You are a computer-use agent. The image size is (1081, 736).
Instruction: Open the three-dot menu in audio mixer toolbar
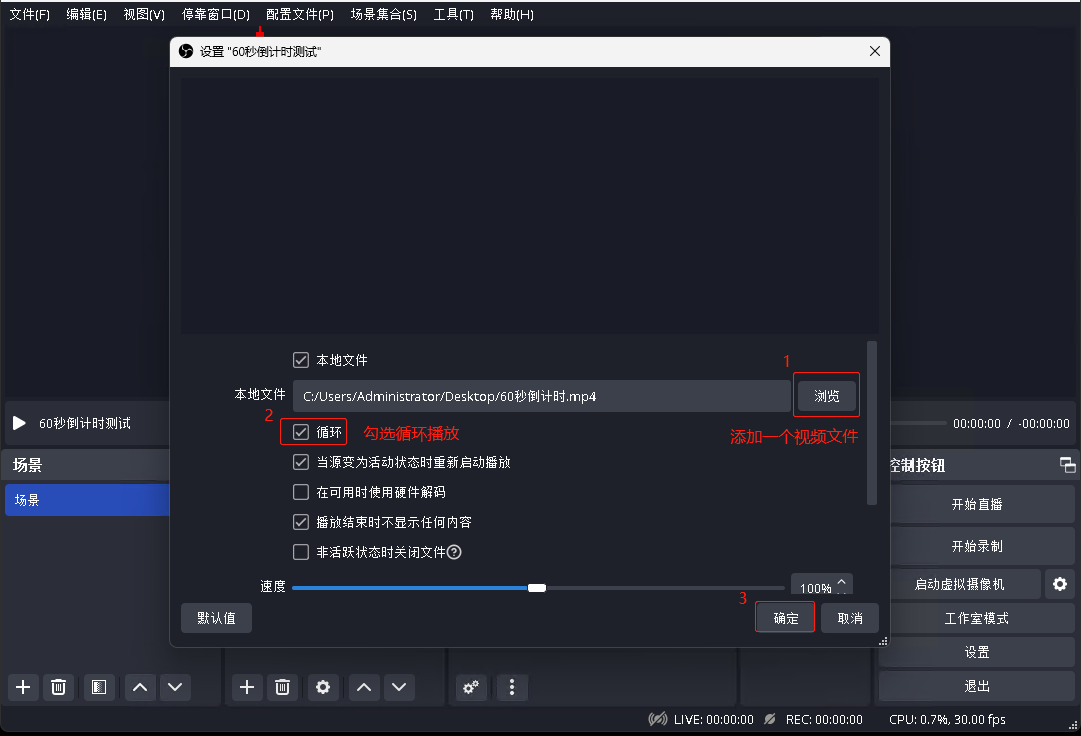512,687
